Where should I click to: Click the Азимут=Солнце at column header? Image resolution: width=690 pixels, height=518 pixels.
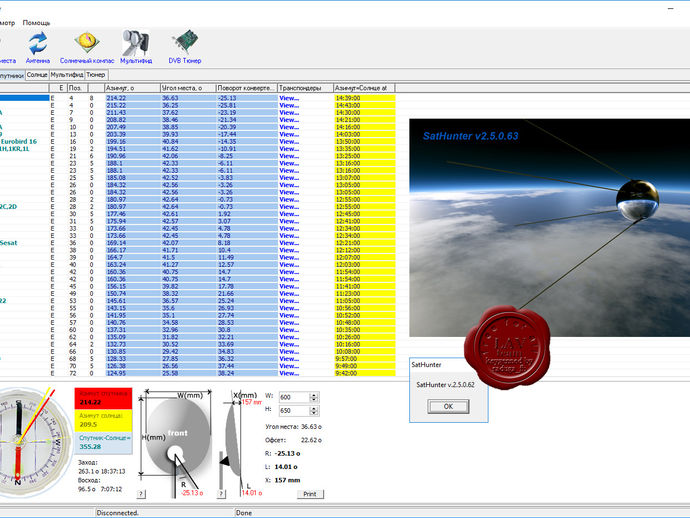click(x=364, y=88)
